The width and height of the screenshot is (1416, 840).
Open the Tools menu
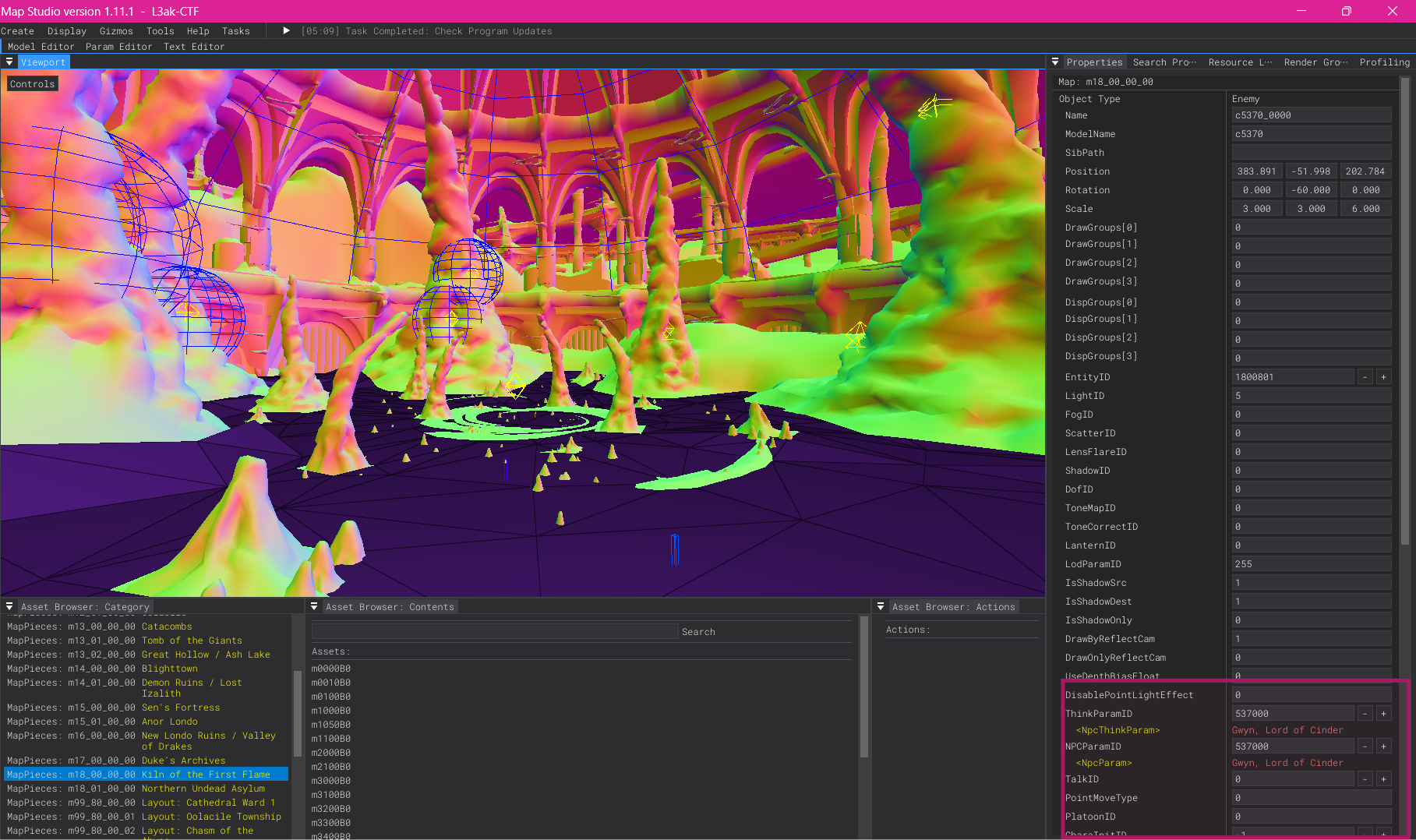161,31
